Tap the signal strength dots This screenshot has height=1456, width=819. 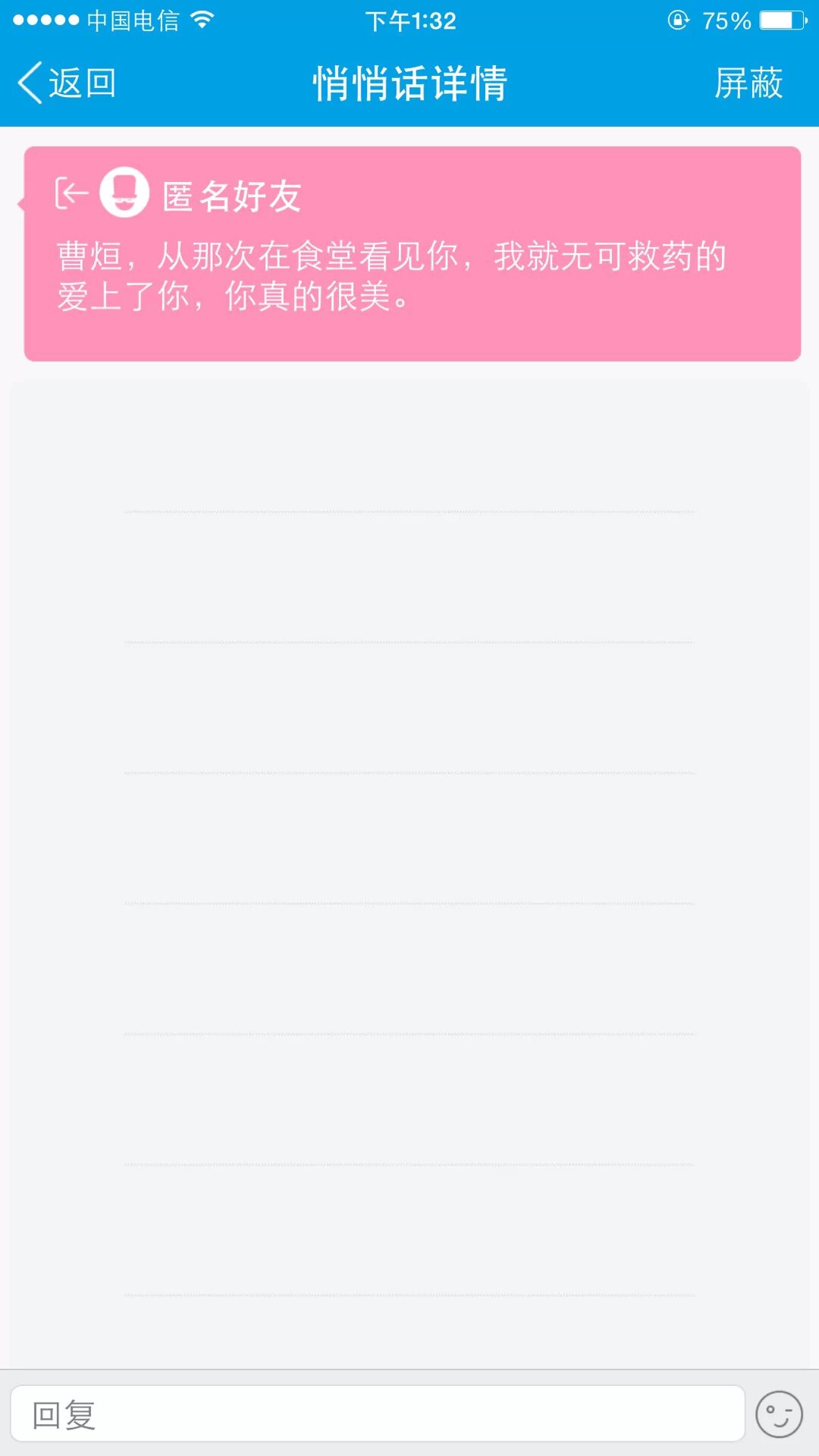45,20
